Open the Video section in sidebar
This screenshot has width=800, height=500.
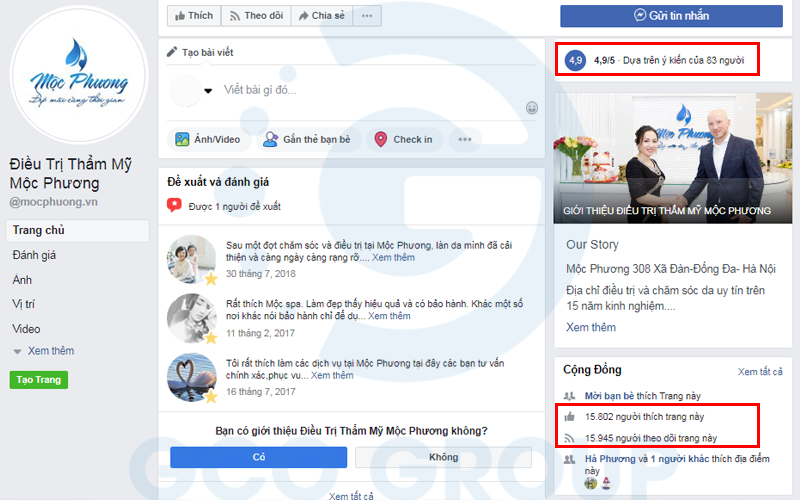point(27,328)
